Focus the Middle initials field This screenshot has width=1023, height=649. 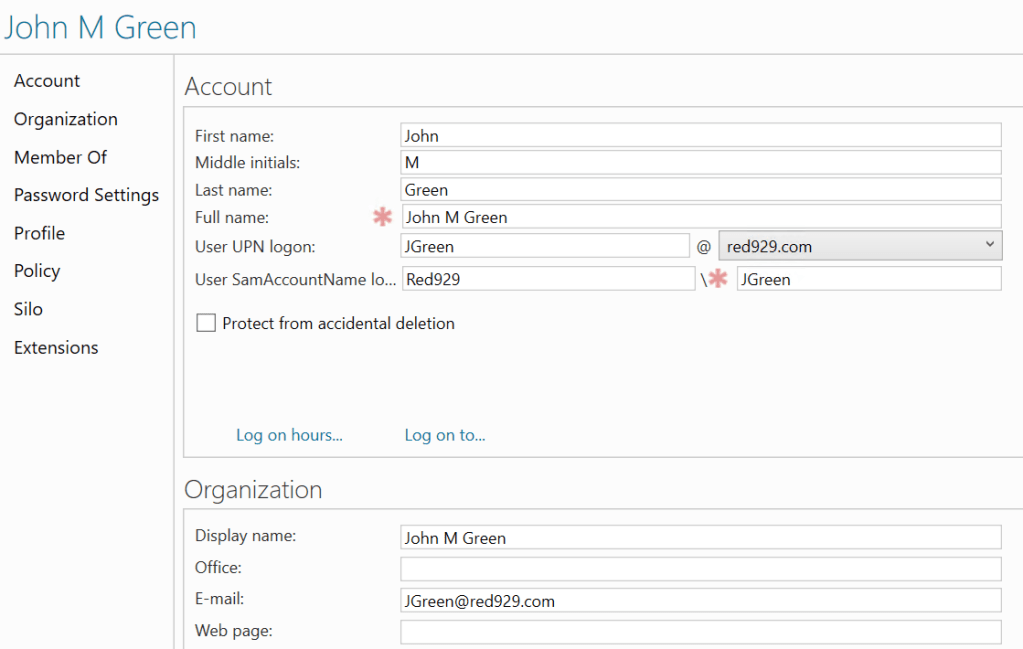(700, 163)
